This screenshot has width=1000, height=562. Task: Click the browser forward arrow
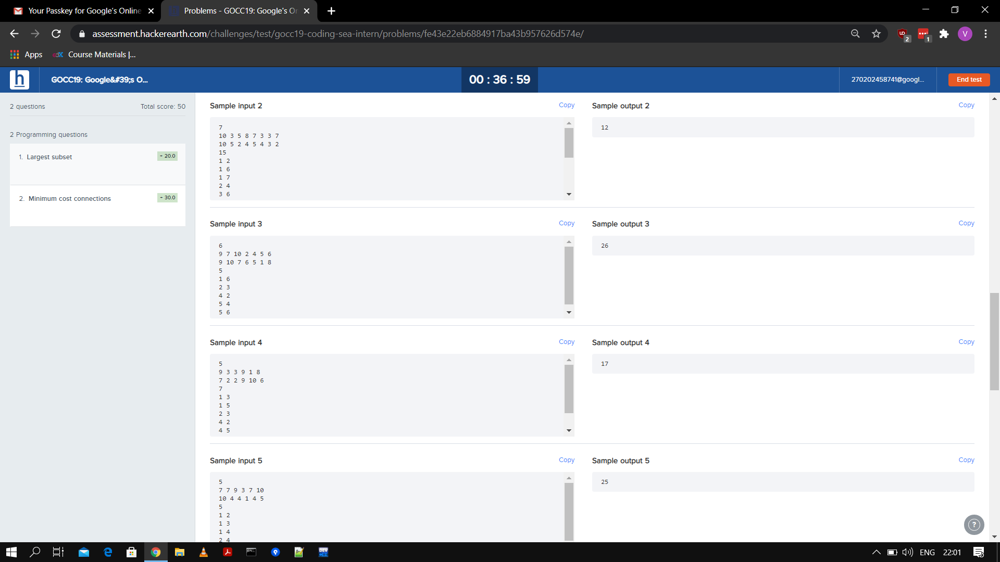point(35,34)
